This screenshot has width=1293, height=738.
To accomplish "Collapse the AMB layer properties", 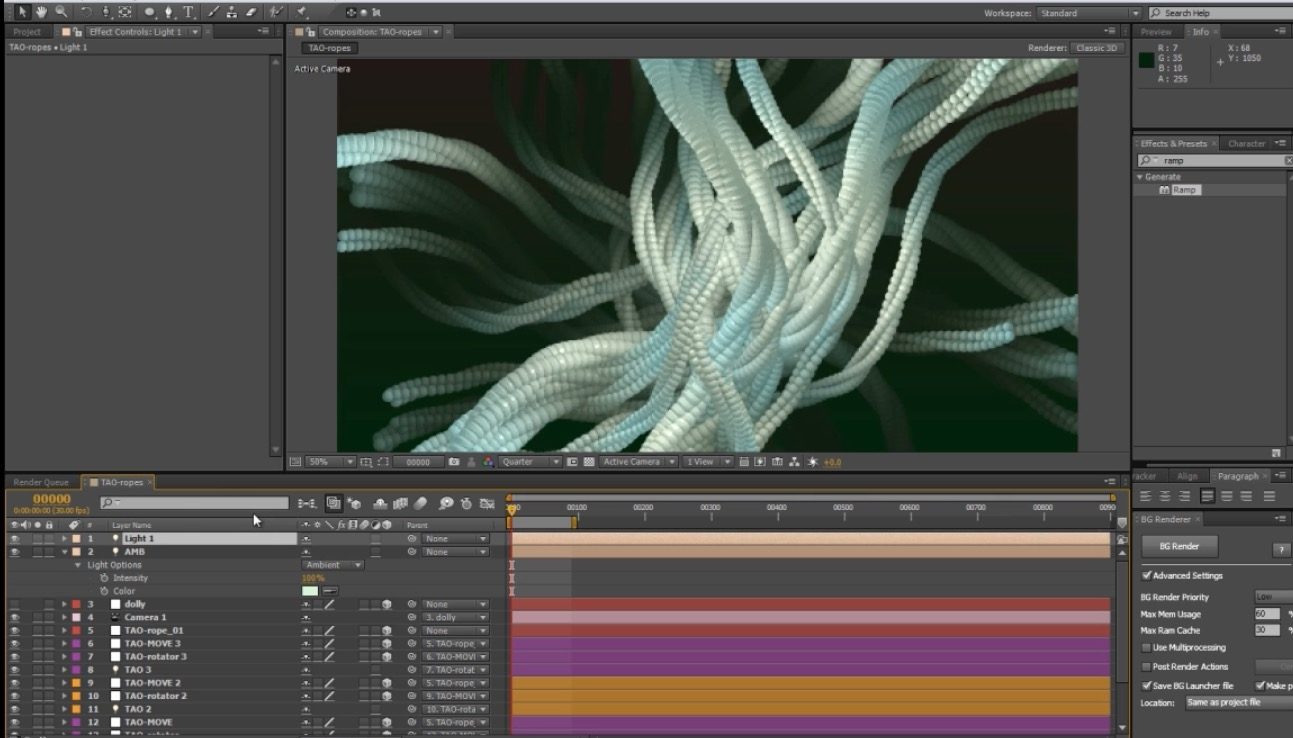I will [x=65, y=552].
